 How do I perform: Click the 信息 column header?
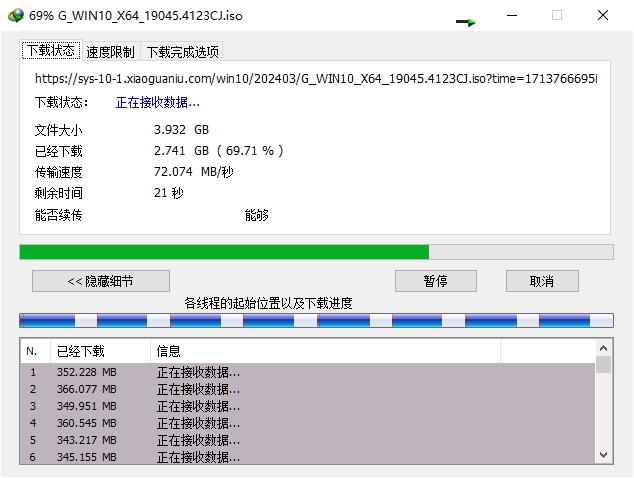click(325, 351)
